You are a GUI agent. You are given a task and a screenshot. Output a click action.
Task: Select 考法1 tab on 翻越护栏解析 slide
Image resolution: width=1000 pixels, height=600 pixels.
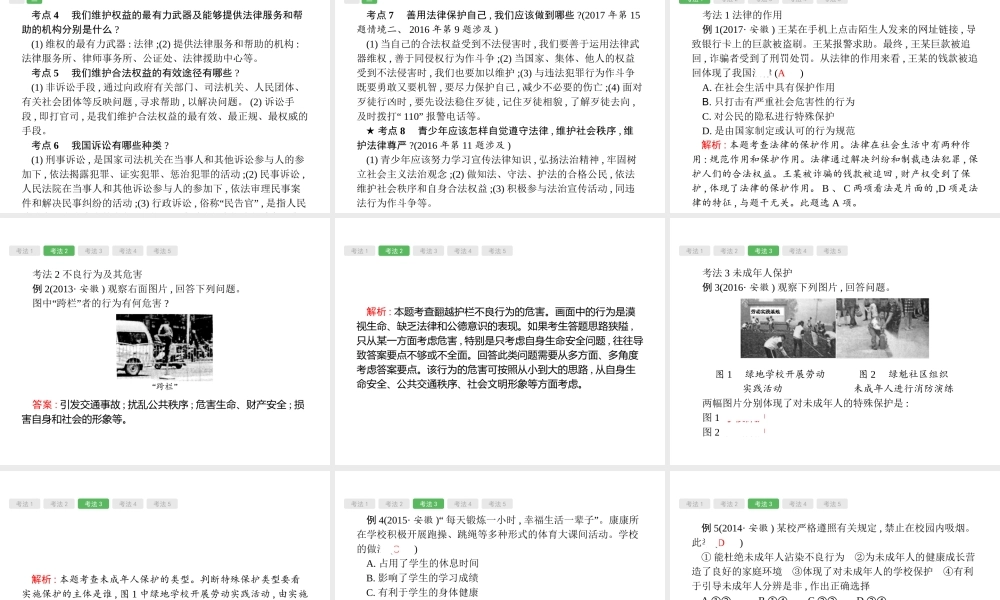(x=359, y=251)
